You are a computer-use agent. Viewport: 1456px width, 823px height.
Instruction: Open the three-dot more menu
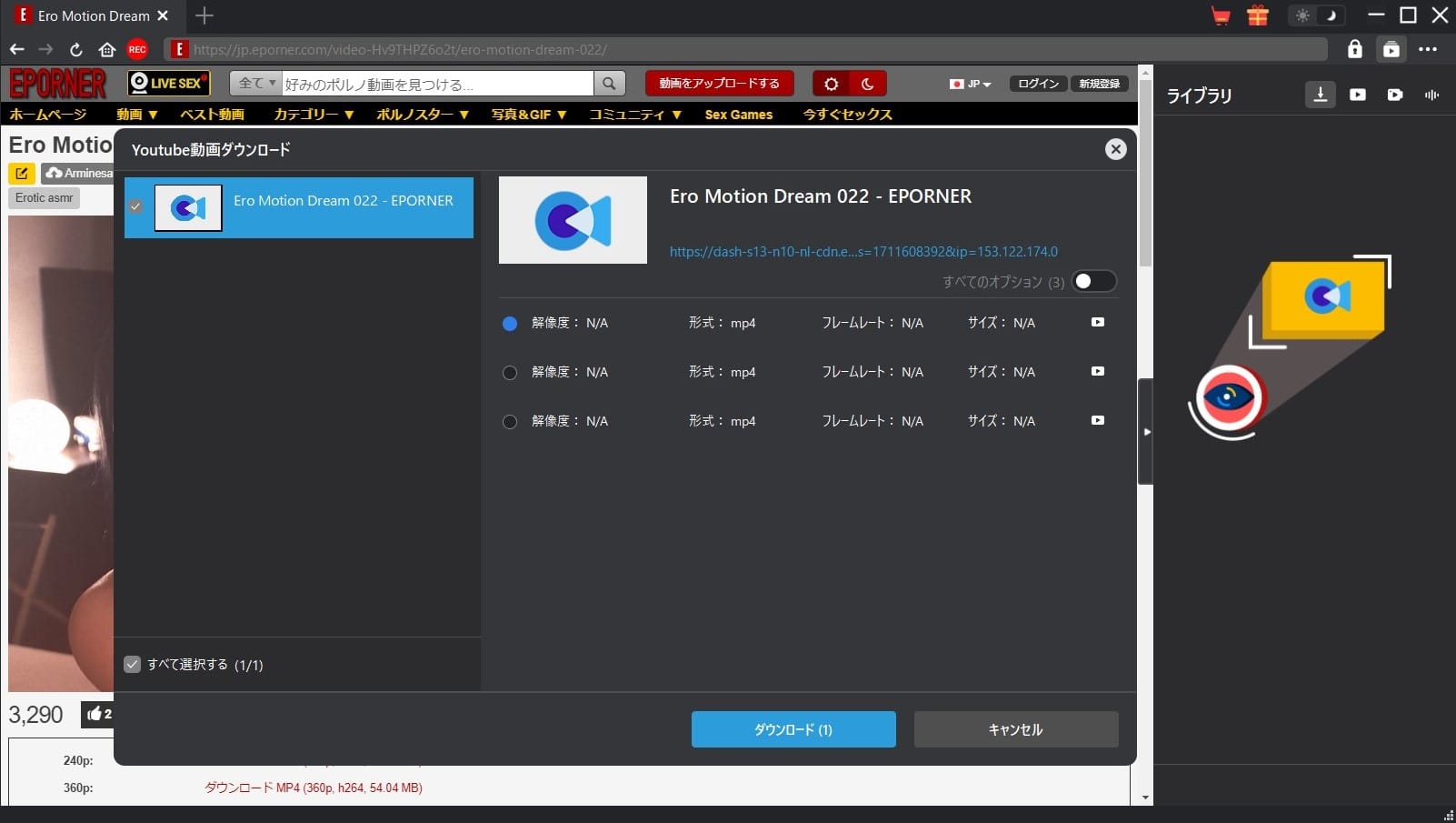point(1428,49)
